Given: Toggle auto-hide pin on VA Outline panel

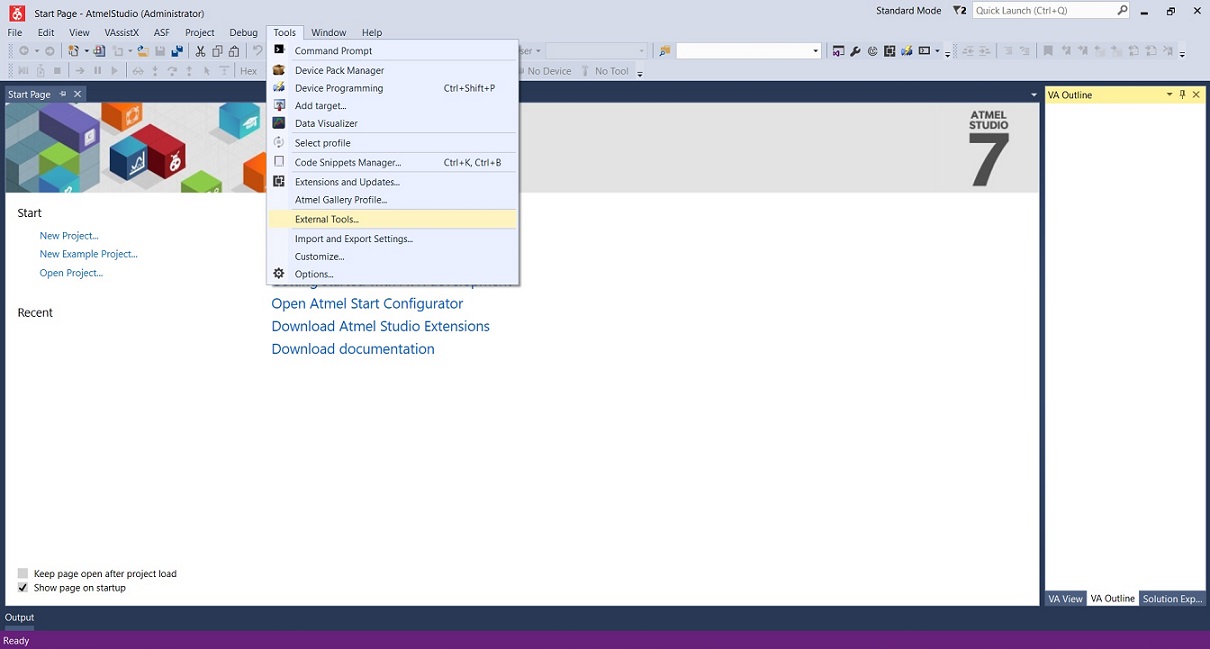Looking at the screenshot, I should (1182, 94).
